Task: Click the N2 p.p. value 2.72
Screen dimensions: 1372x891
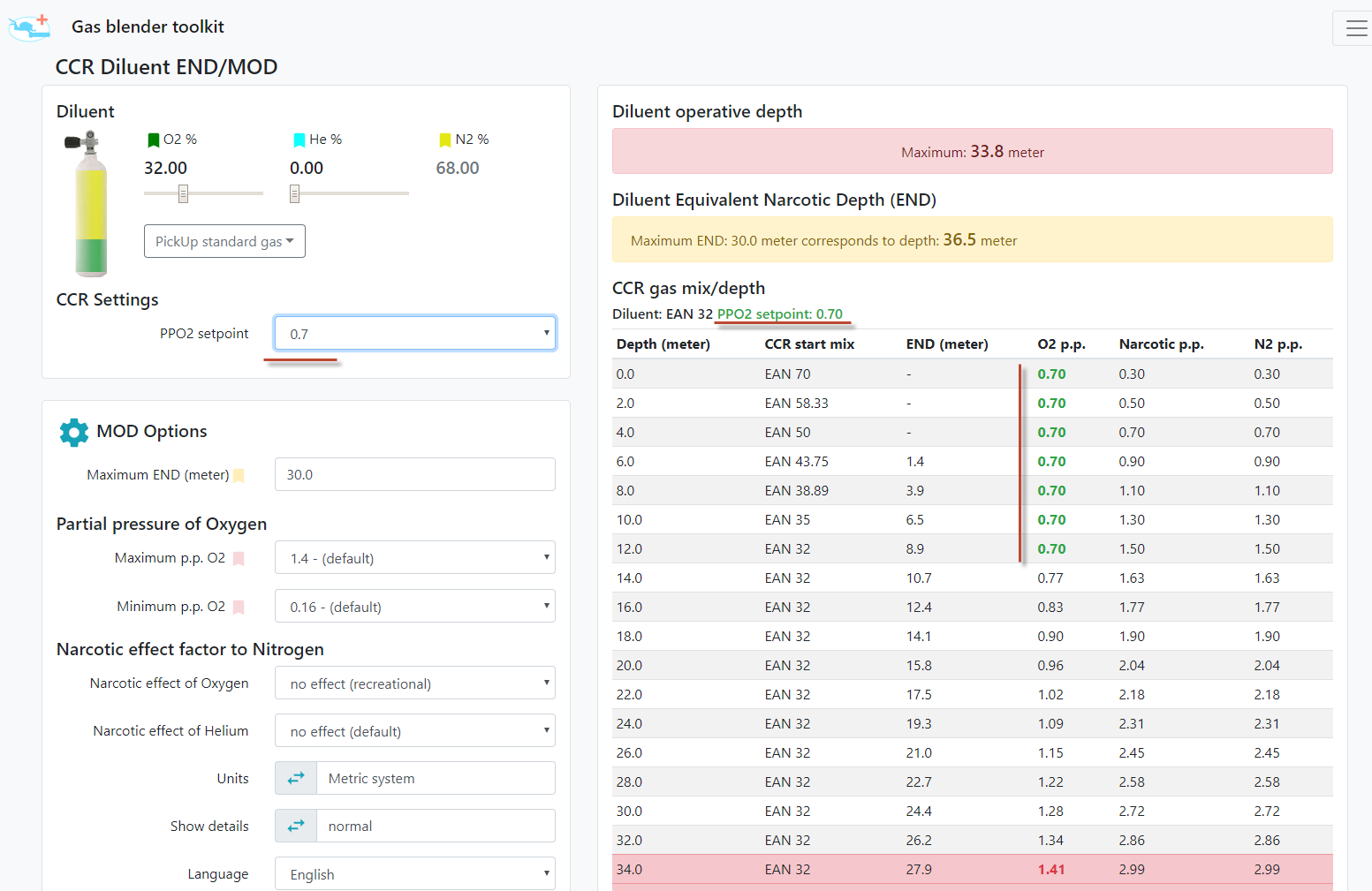Action: [1267, 812]
